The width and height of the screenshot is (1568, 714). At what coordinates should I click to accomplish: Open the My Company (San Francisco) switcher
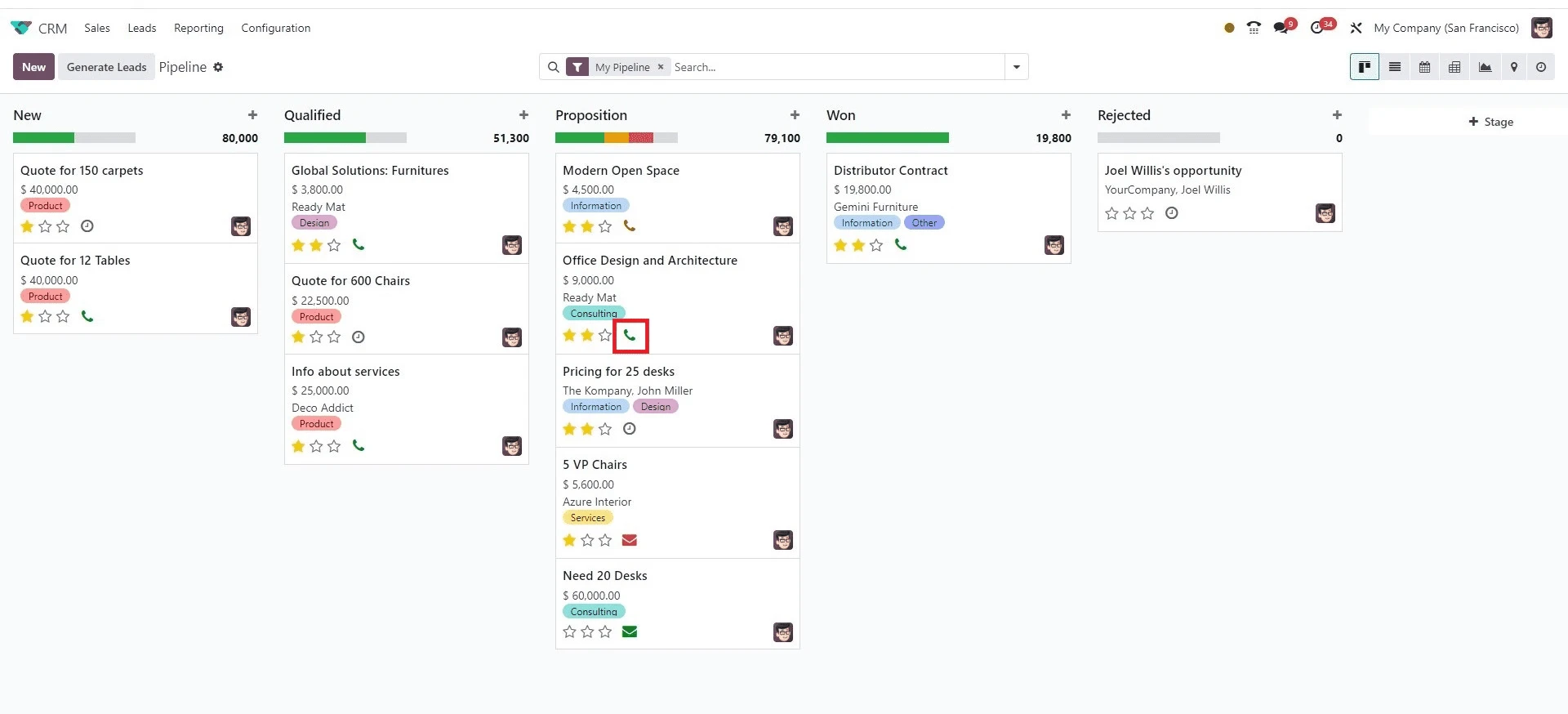point(1445,28)
